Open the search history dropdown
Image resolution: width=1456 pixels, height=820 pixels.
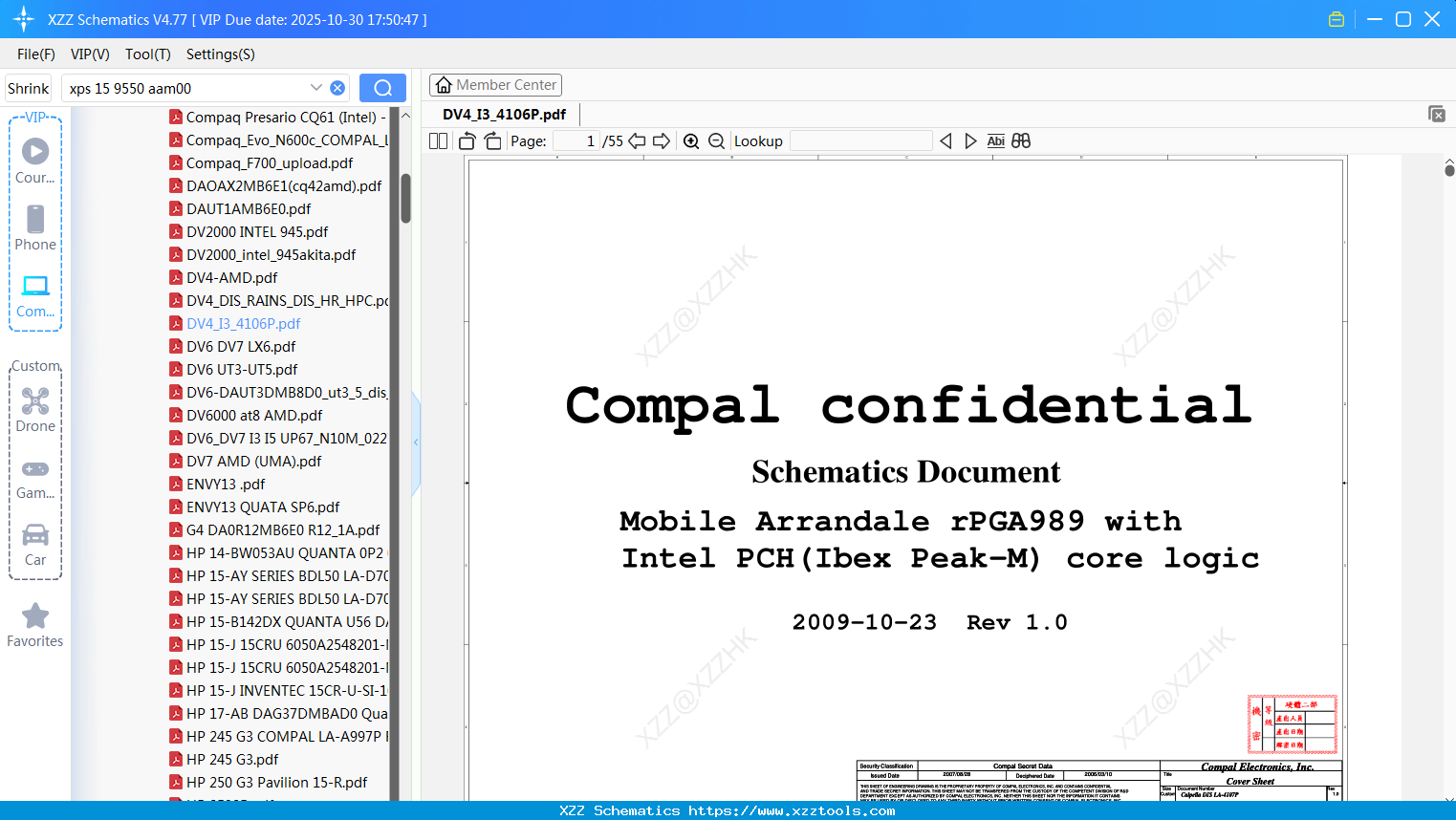tap(316, 88)
